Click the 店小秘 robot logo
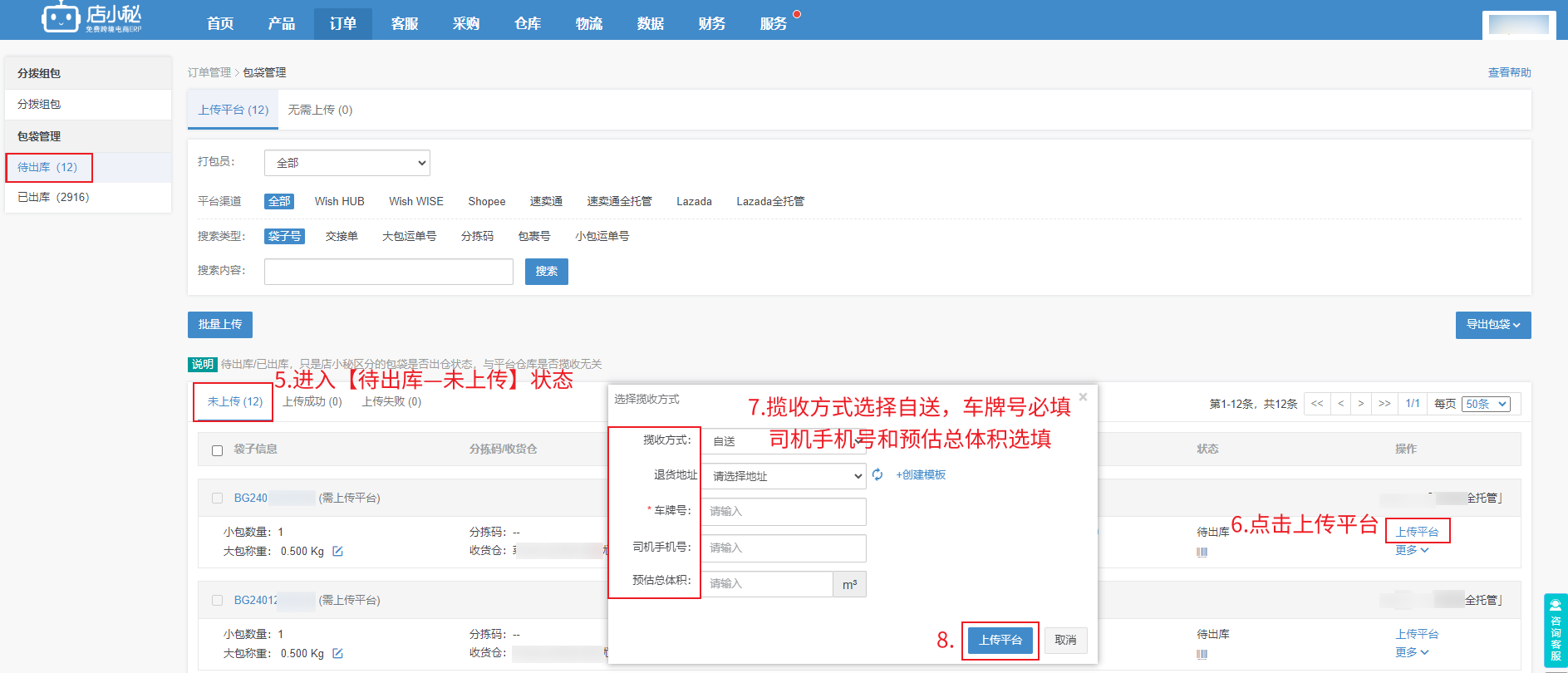Viewport: 1568px width, 673px height. [x=91, y=17]
